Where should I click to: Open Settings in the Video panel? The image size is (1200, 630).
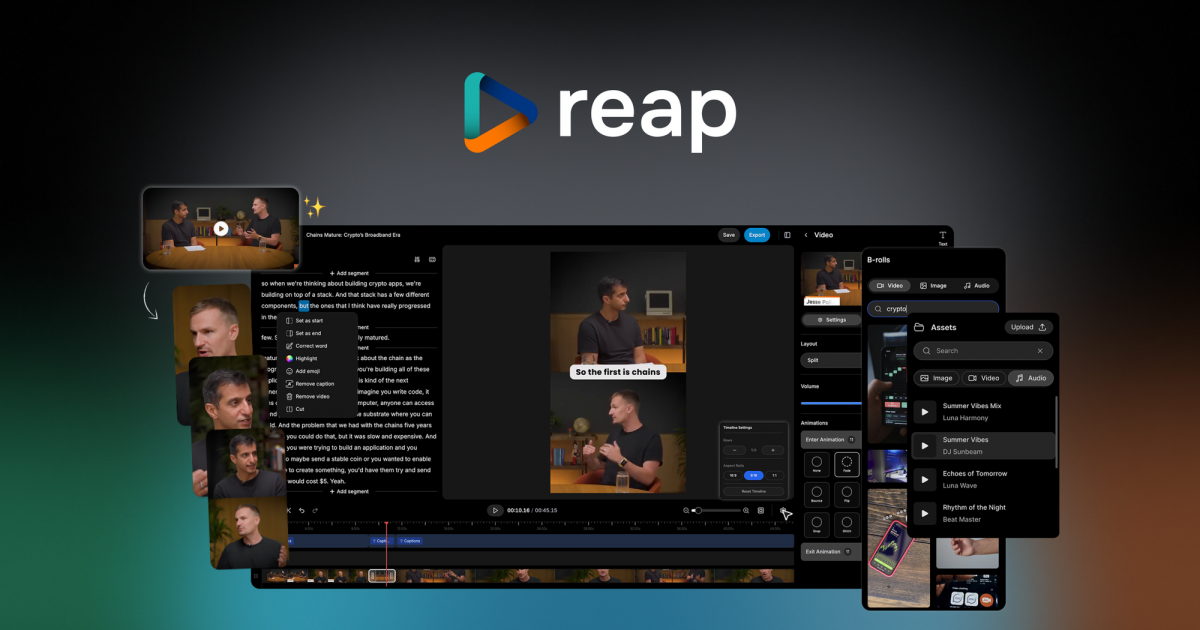click(x=831, y=320)
